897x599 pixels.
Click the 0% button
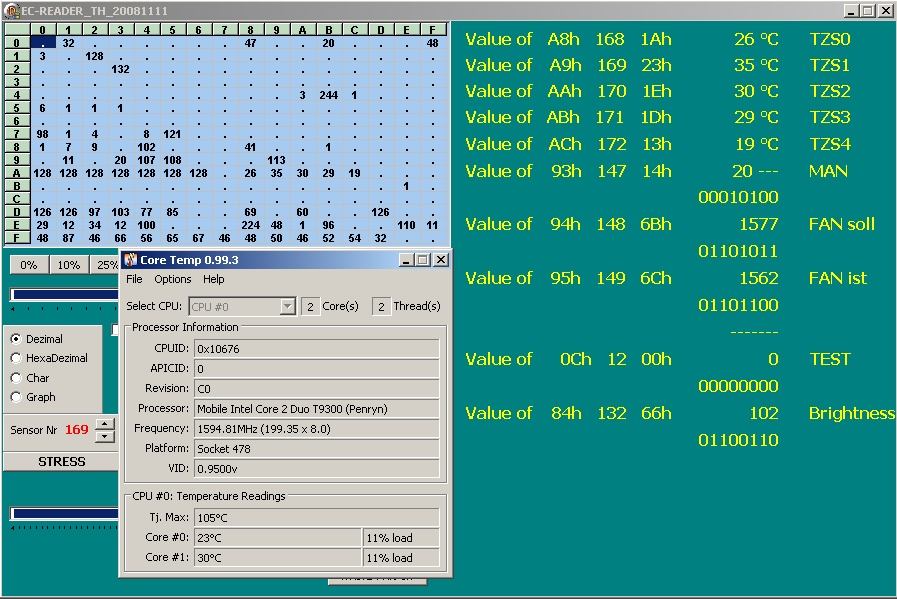(29, 265)
